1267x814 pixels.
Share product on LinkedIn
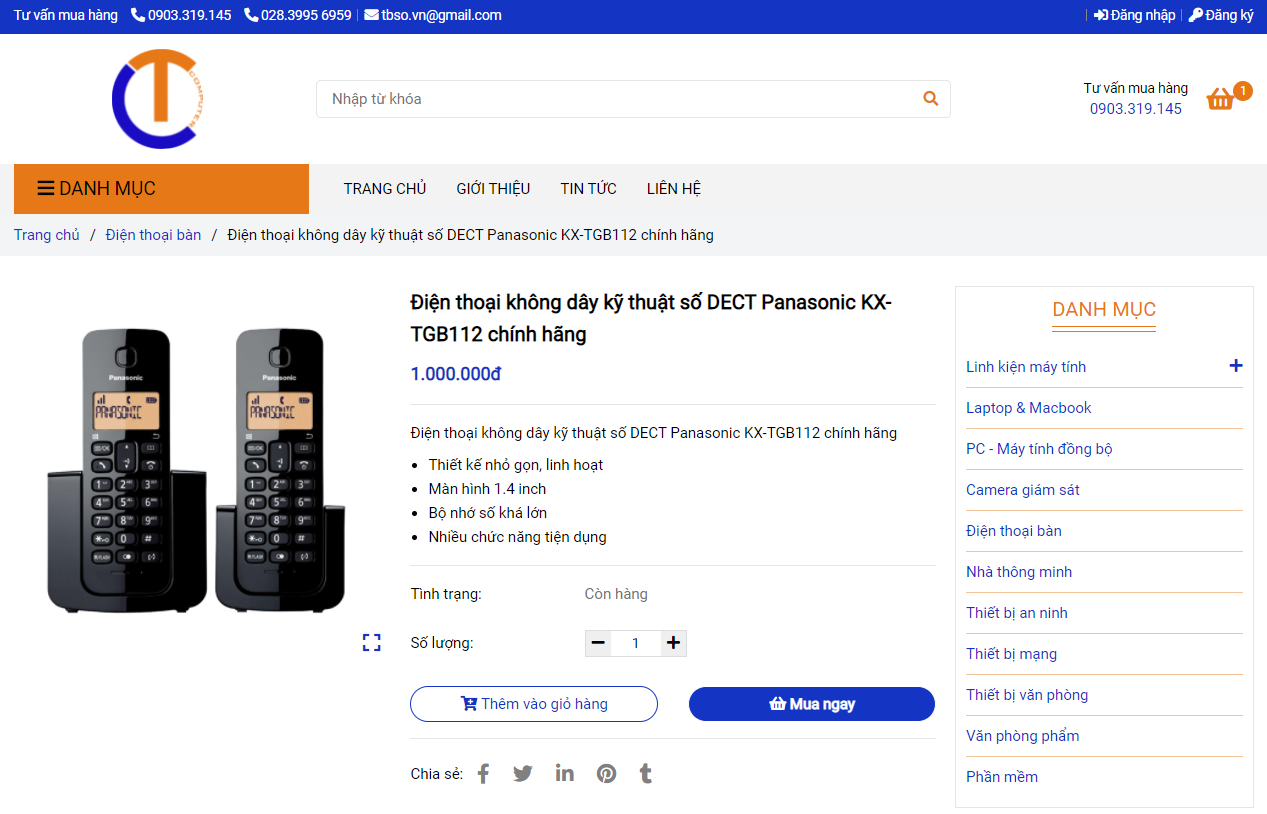coord(565,774)
